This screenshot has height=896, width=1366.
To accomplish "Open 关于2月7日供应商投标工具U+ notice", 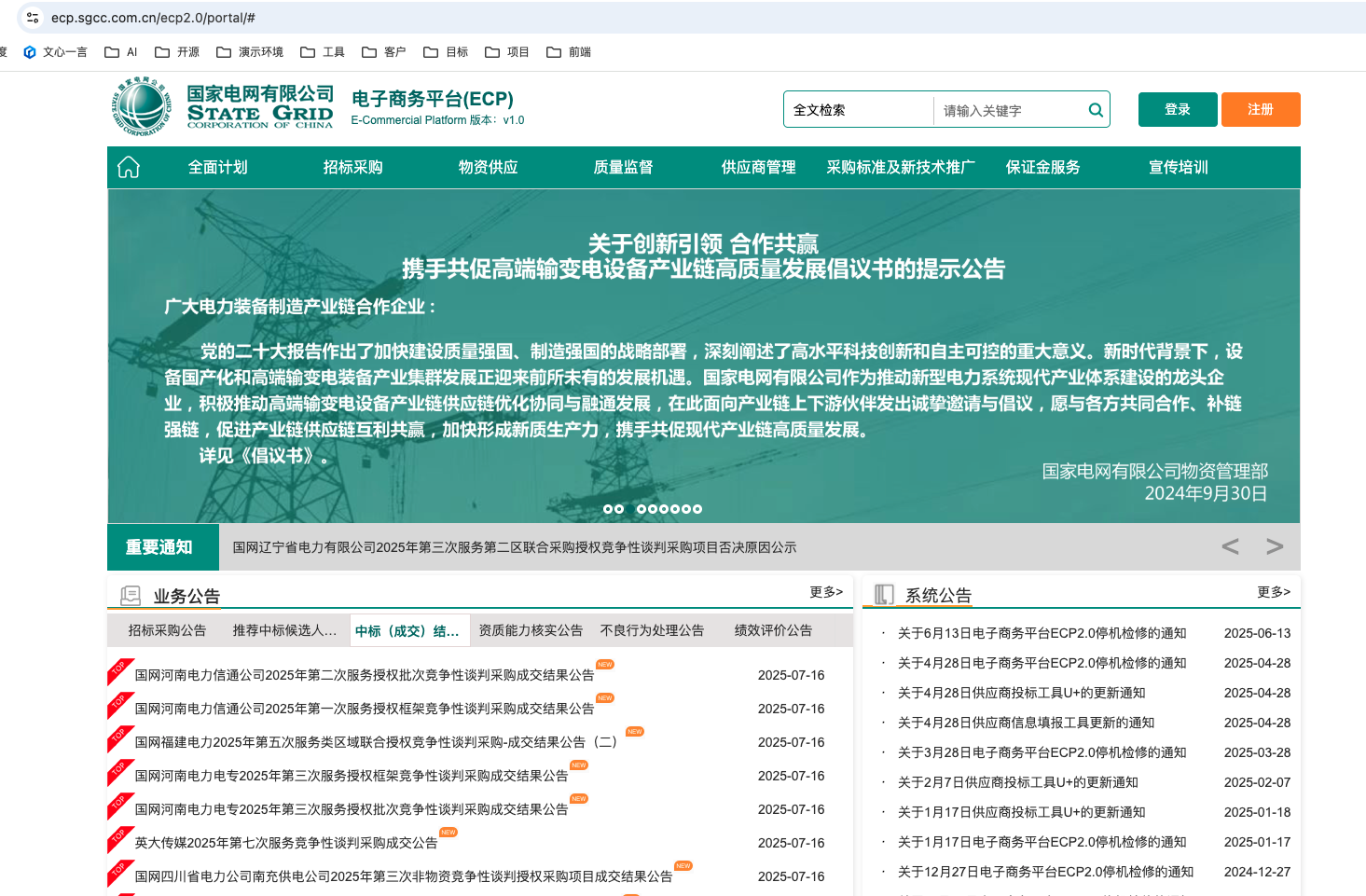I will click(1017, 782).
